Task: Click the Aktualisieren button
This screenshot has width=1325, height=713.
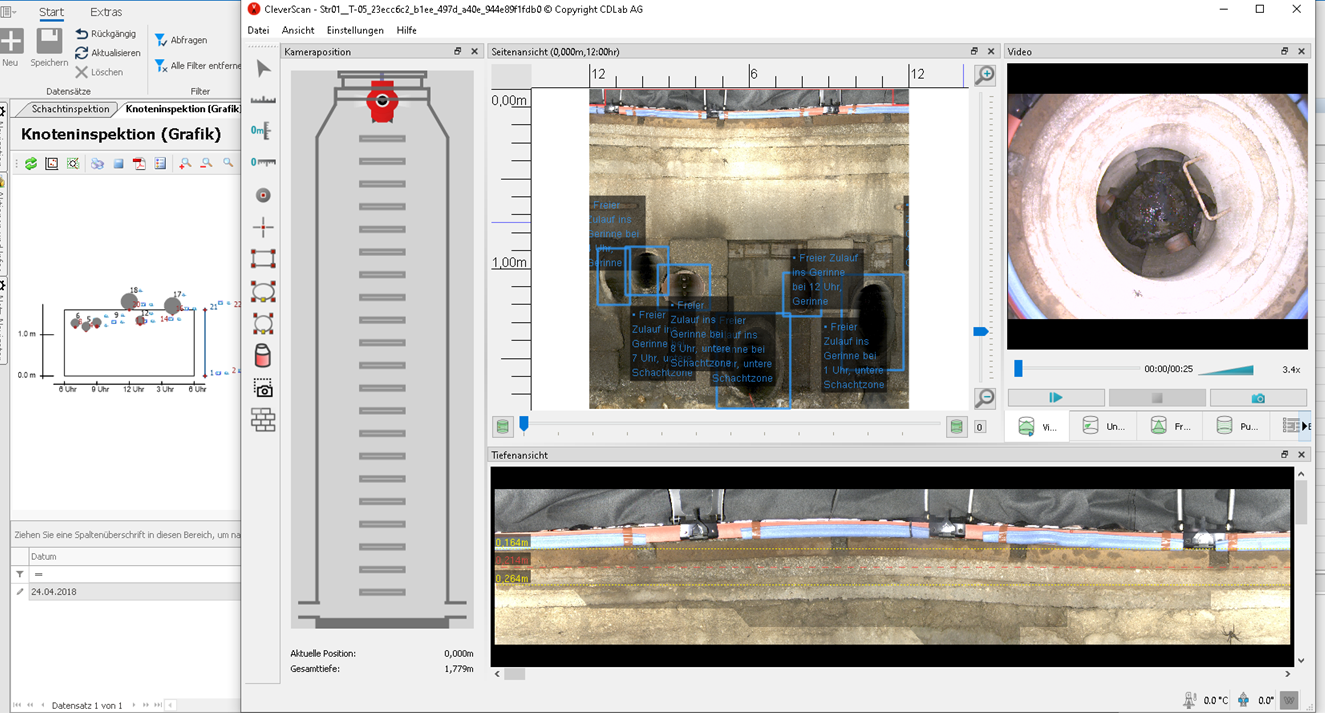Action: [108, 53]
